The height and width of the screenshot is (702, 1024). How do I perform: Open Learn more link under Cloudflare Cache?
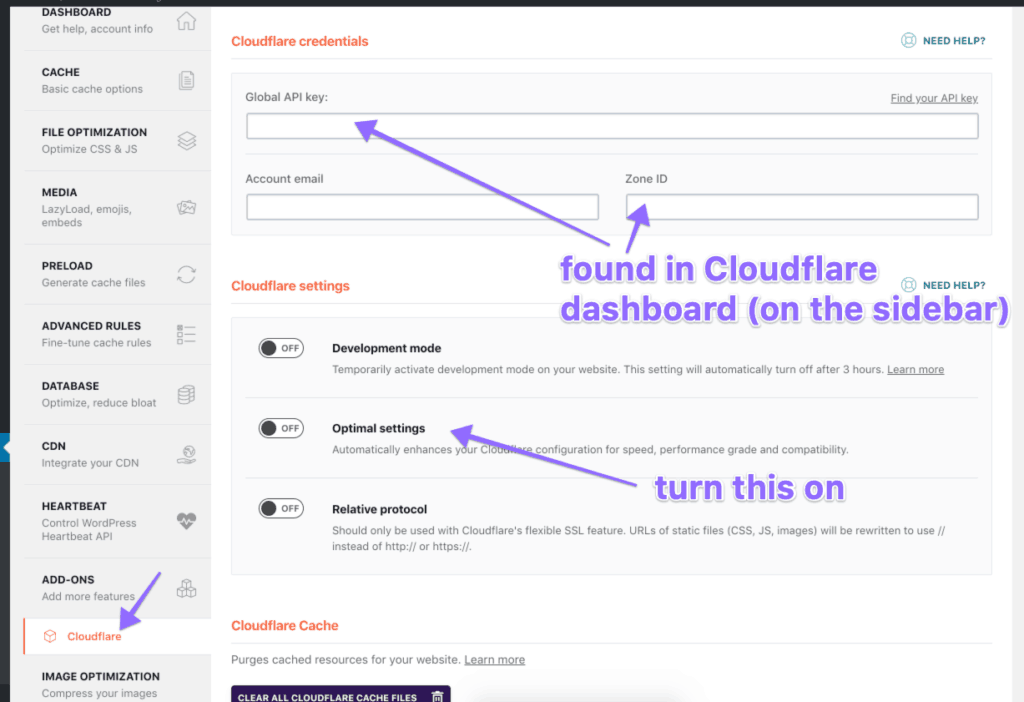click(x=494, y=660)
